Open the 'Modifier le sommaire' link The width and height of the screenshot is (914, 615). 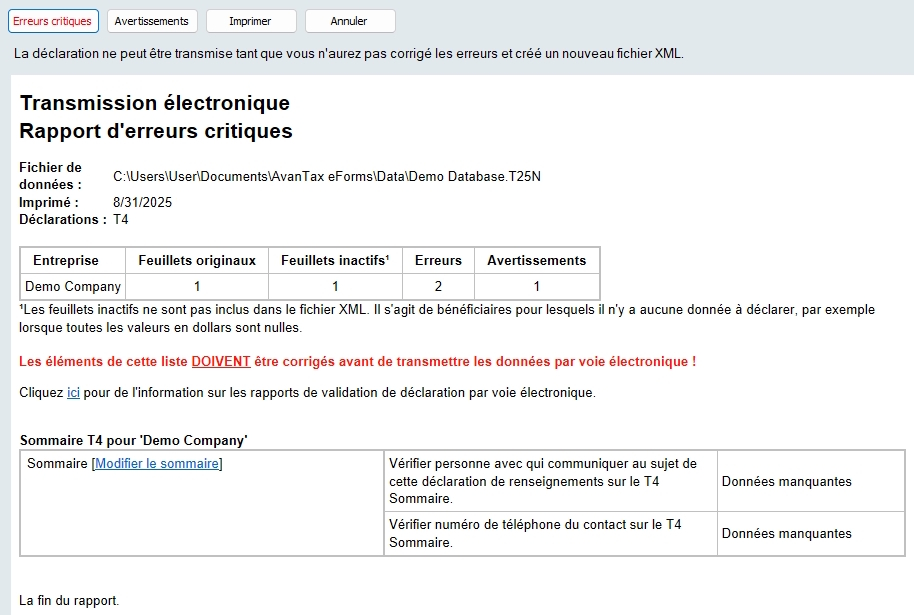[x=157, y=463]
